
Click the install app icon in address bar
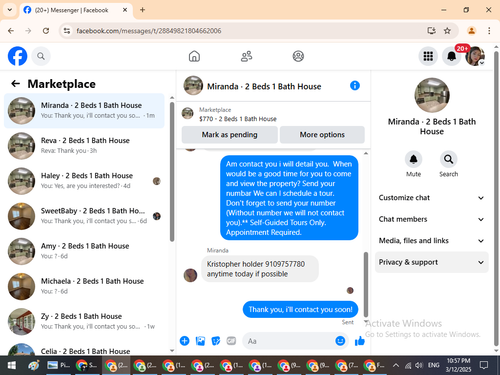point(431,31)
